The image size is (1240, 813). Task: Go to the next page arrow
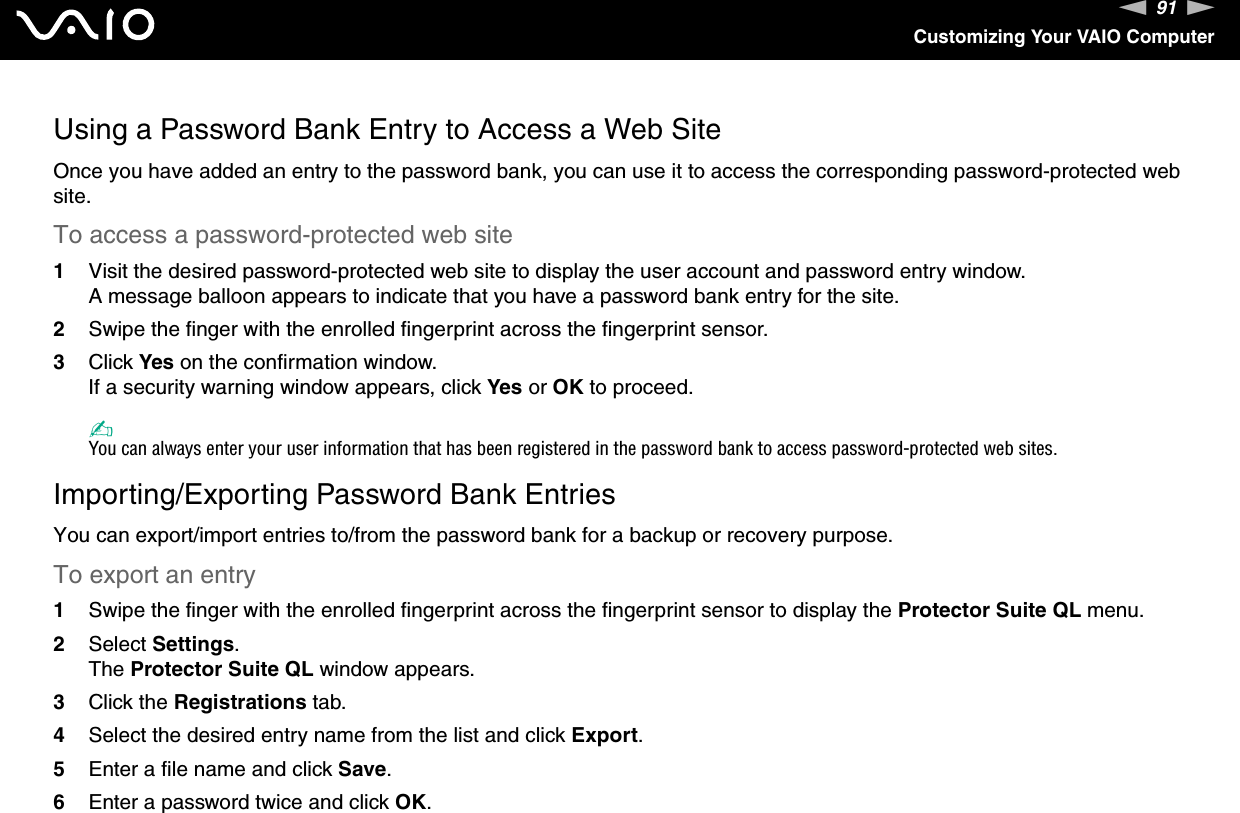(x=1201, y=9)
